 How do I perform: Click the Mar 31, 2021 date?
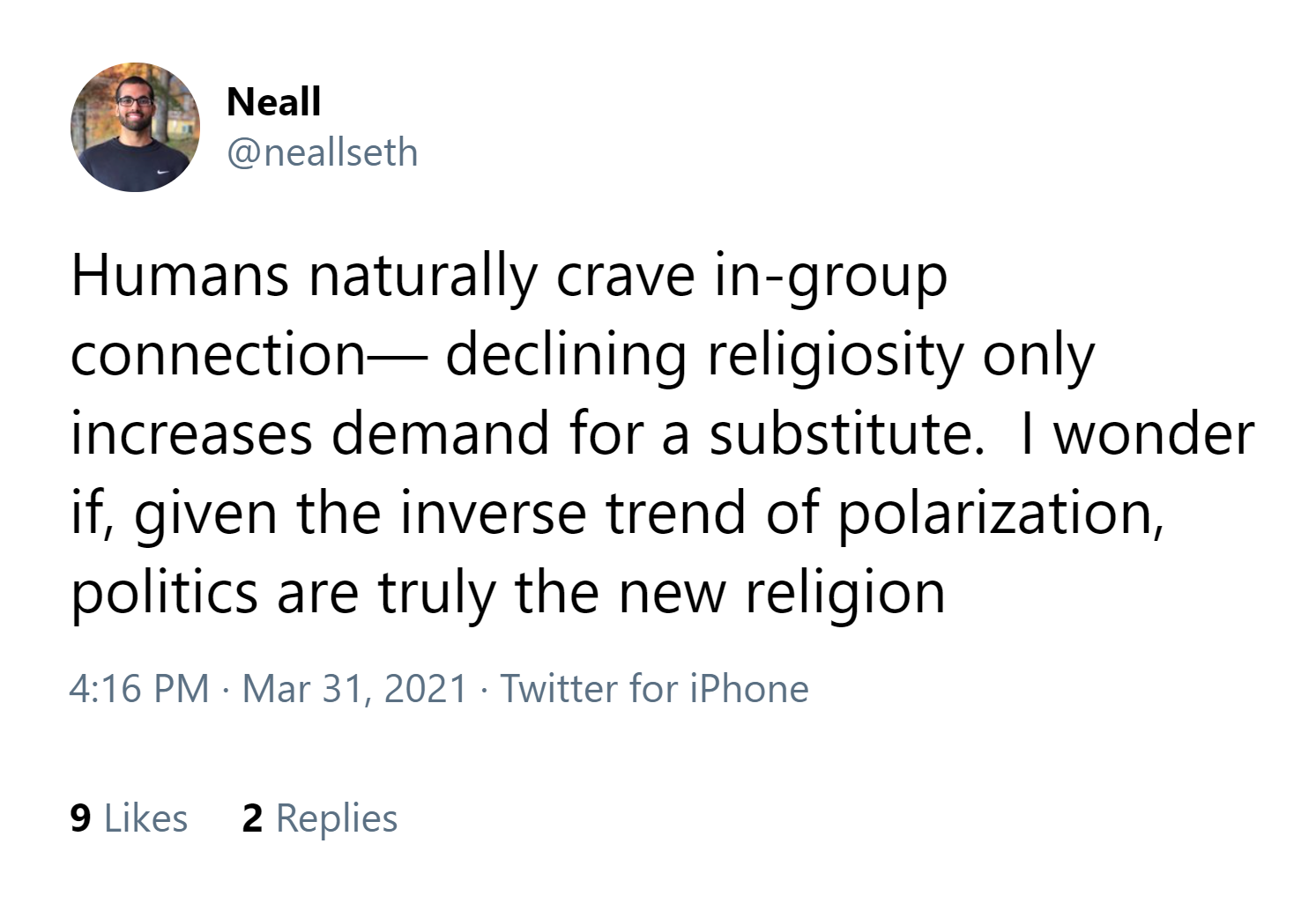(x=354, y=688)
